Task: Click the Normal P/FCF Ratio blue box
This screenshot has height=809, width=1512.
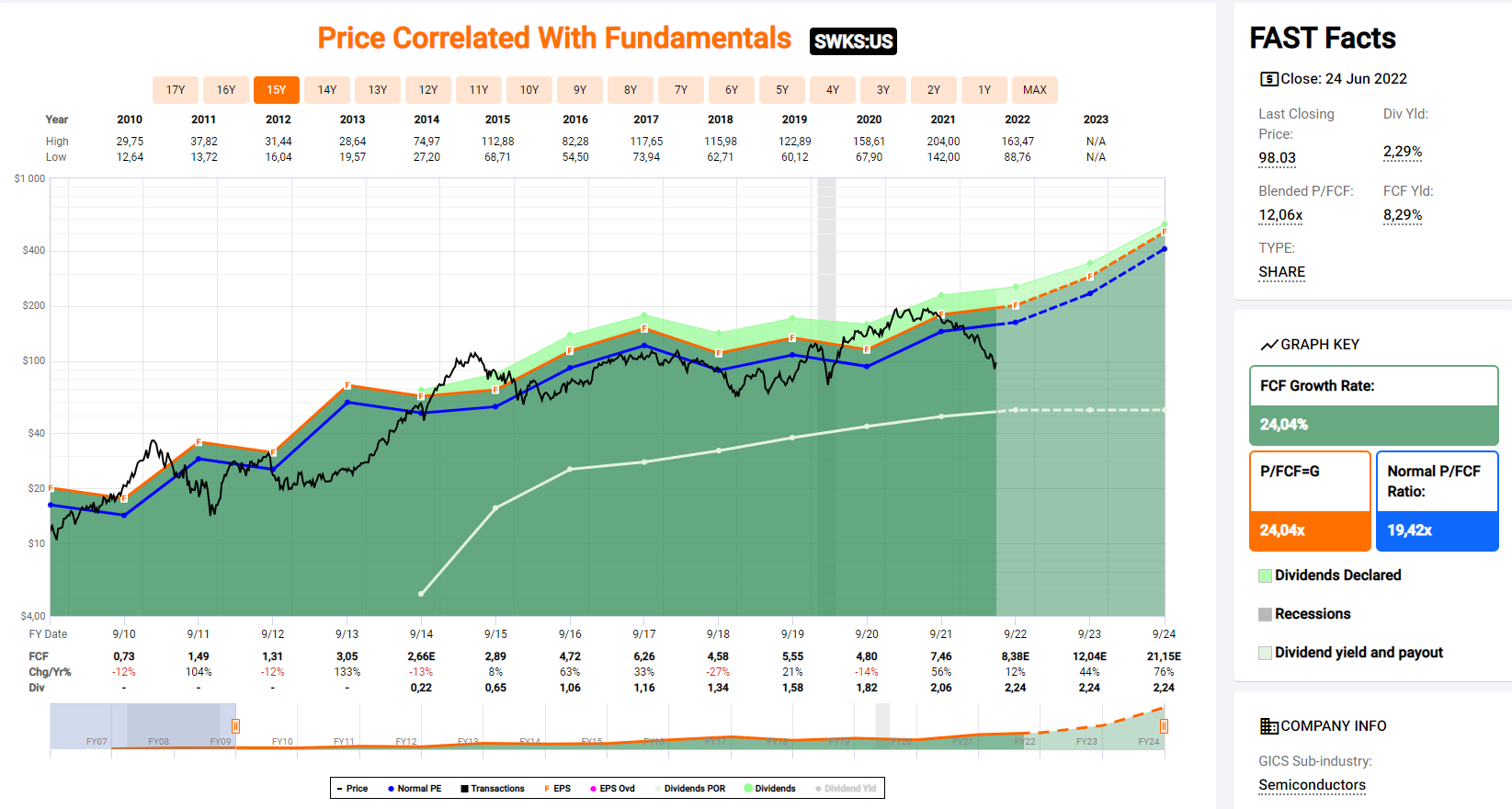Action: click(1437, 501)
